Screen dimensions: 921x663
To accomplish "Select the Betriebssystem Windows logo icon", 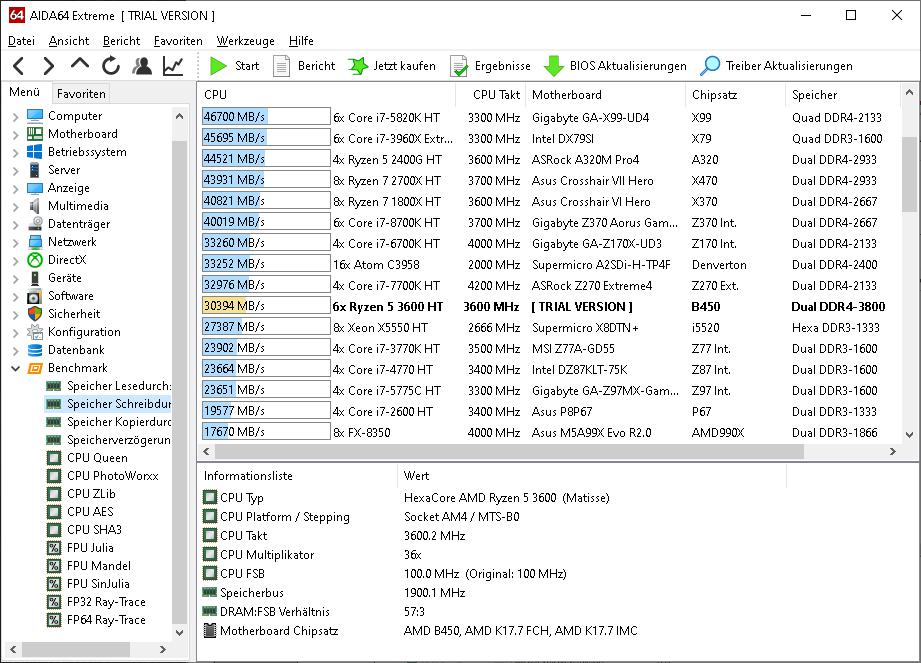I will [35, 152].
